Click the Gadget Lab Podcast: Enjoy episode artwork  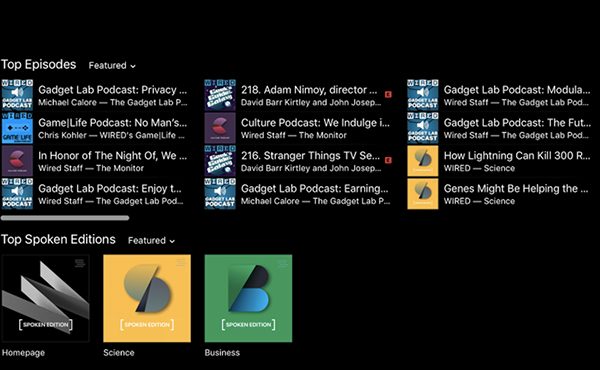coord(17,194)
